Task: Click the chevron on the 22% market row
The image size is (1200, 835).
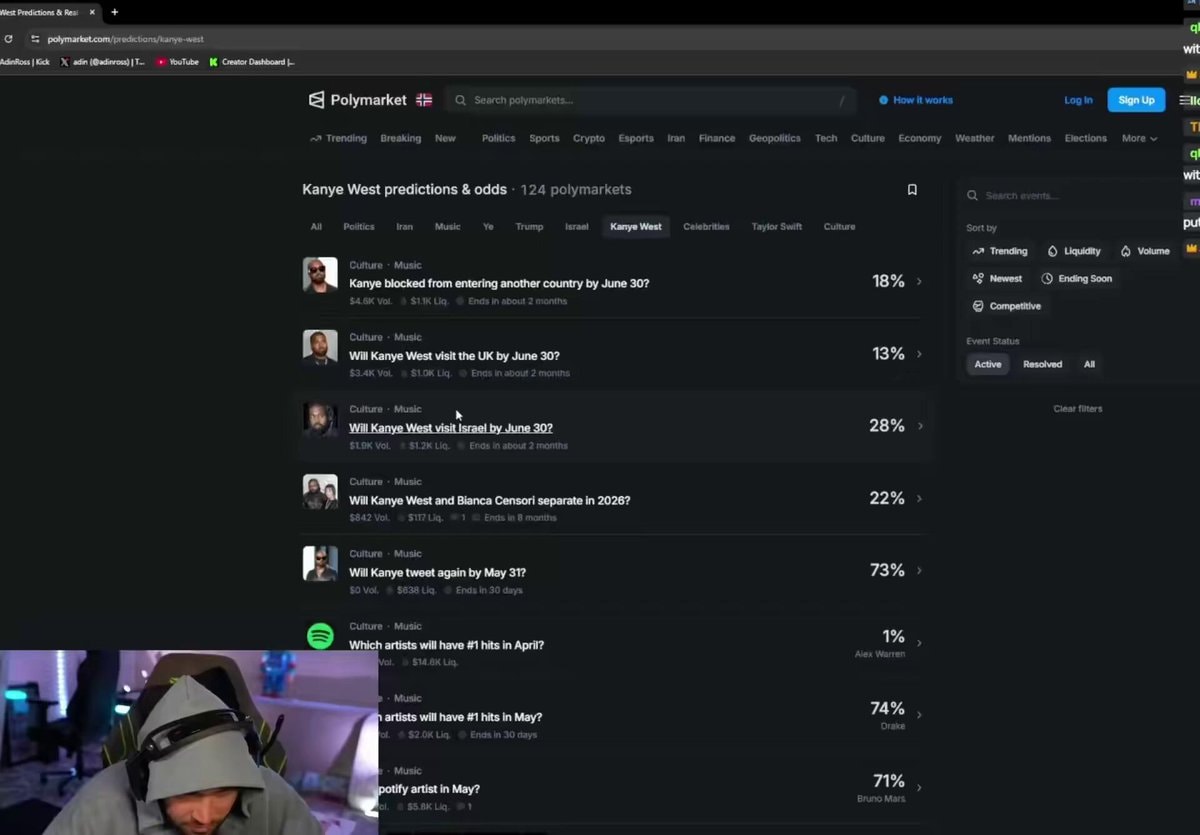Action: pos(919,498)
